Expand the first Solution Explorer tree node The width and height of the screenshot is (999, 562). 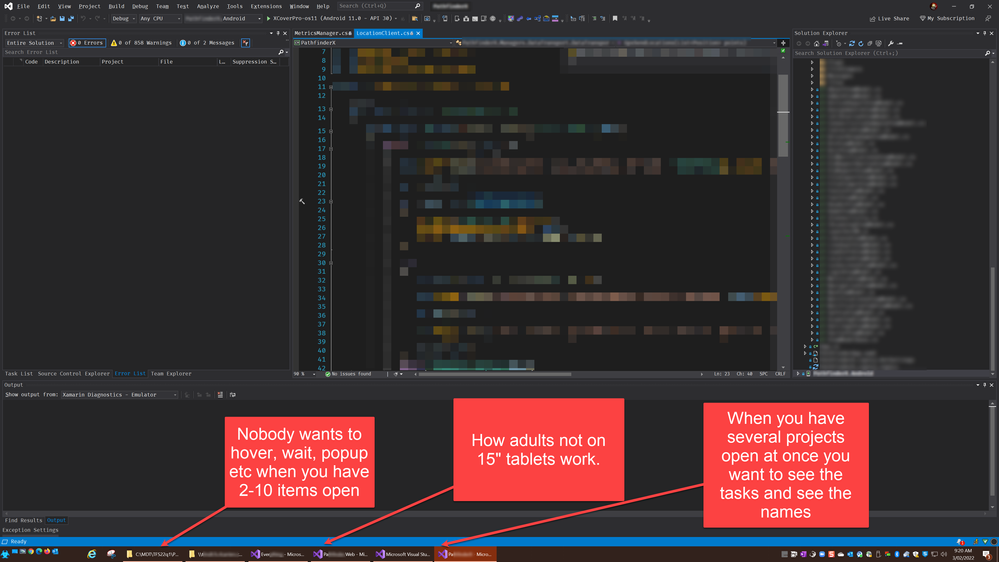coord(812,62)
